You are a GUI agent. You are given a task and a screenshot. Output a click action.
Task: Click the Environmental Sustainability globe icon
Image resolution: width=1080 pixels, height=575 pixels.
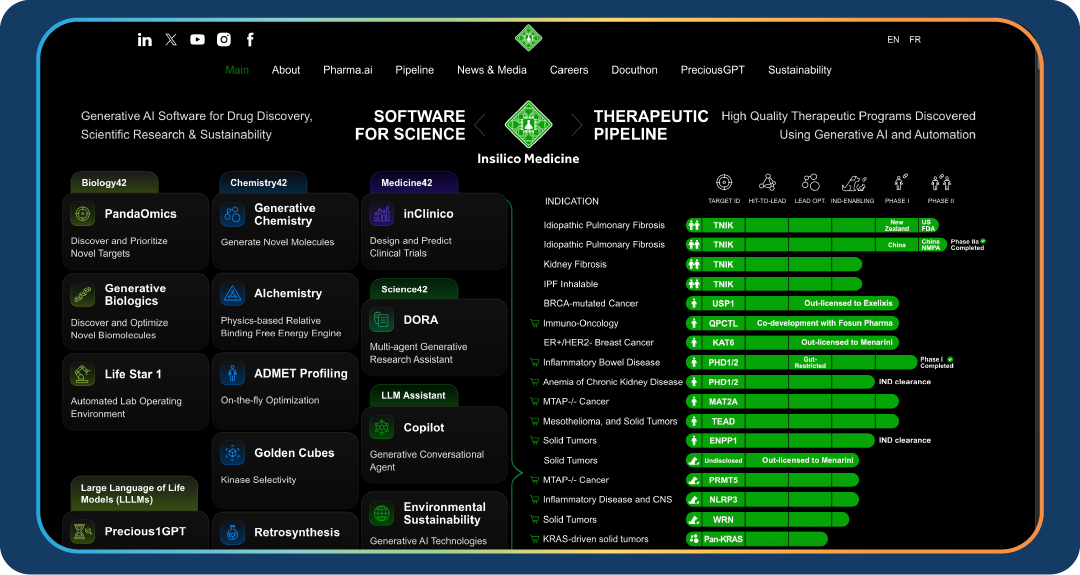(382, 513)
